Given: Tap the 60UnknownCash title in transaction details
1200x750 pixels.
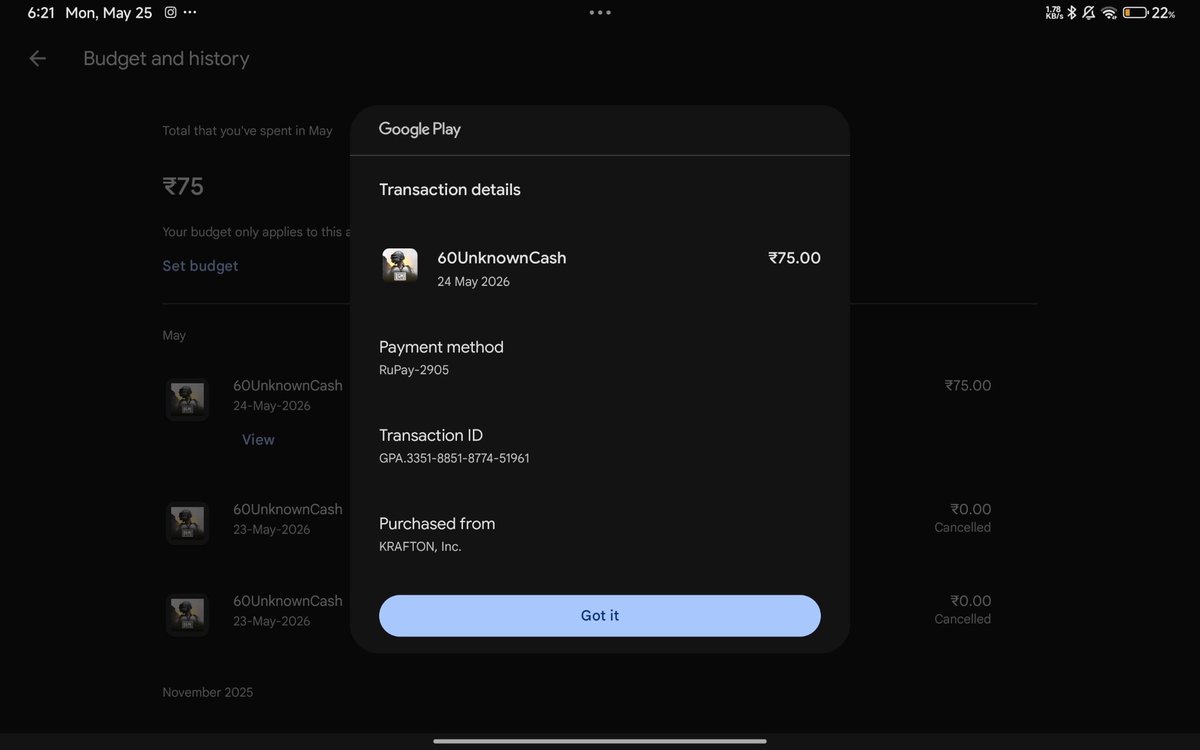Looking at the screenshot, I should point(502,258).
